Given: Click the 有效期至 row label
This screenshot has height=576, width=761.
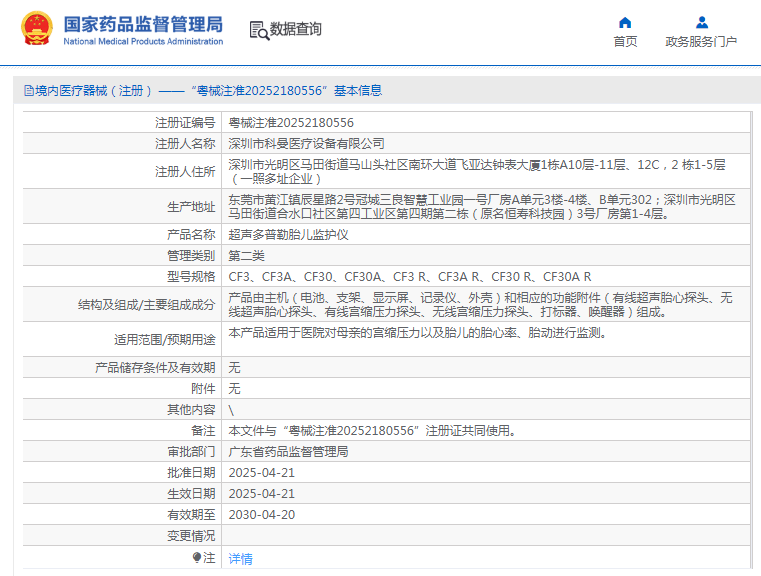Looking at the screenshot, I should 191,515.
